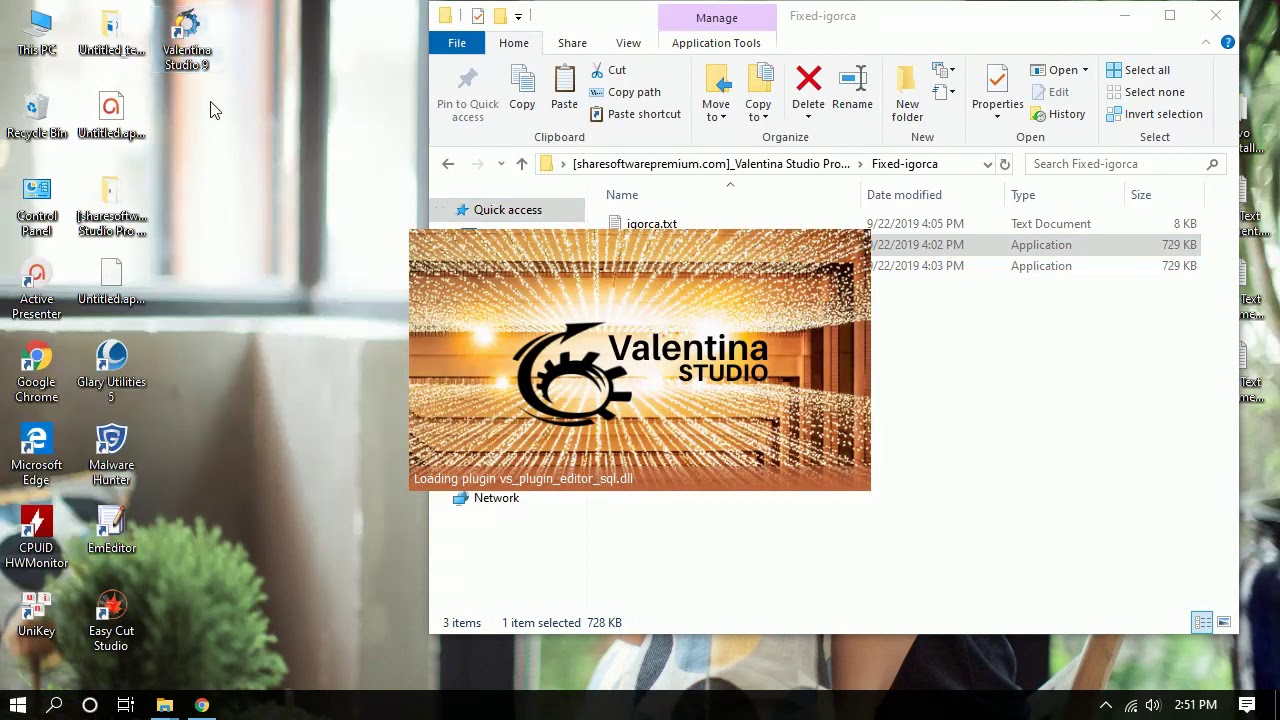Click Select all in ribbon

(x=1138, y=70)
